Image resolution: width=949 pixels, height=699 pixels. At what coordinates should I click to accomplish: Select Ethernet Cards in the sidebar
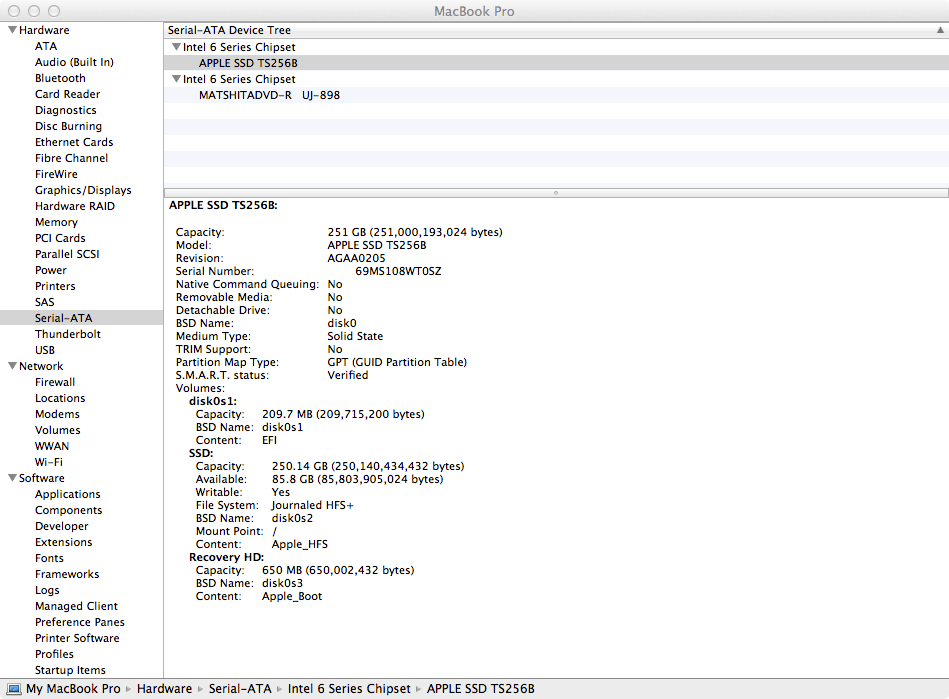(74, 142)
